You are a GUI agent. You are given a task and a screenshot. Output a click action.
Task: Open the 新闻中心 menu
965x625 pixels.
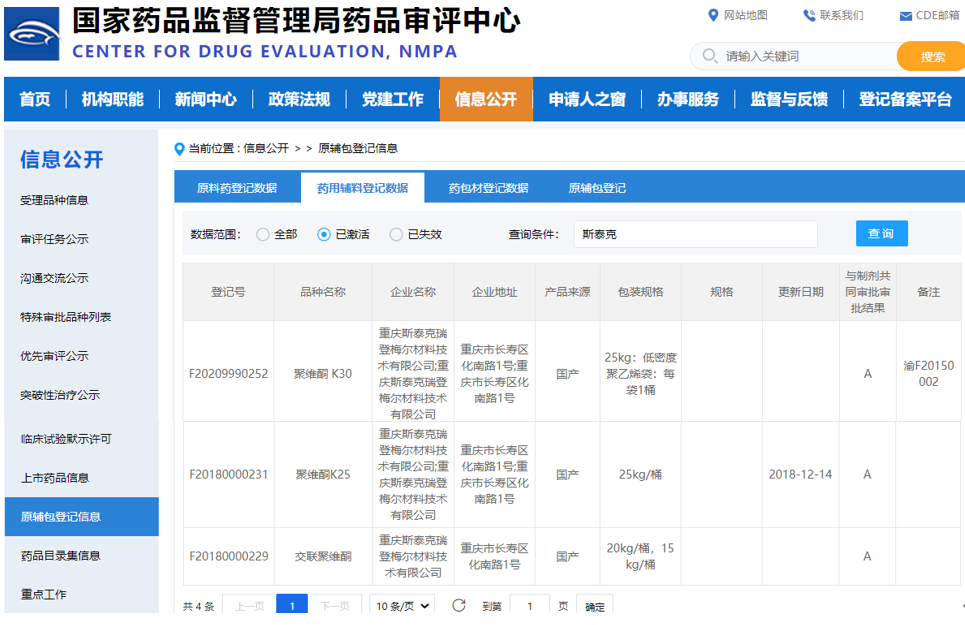pos(206,99)
